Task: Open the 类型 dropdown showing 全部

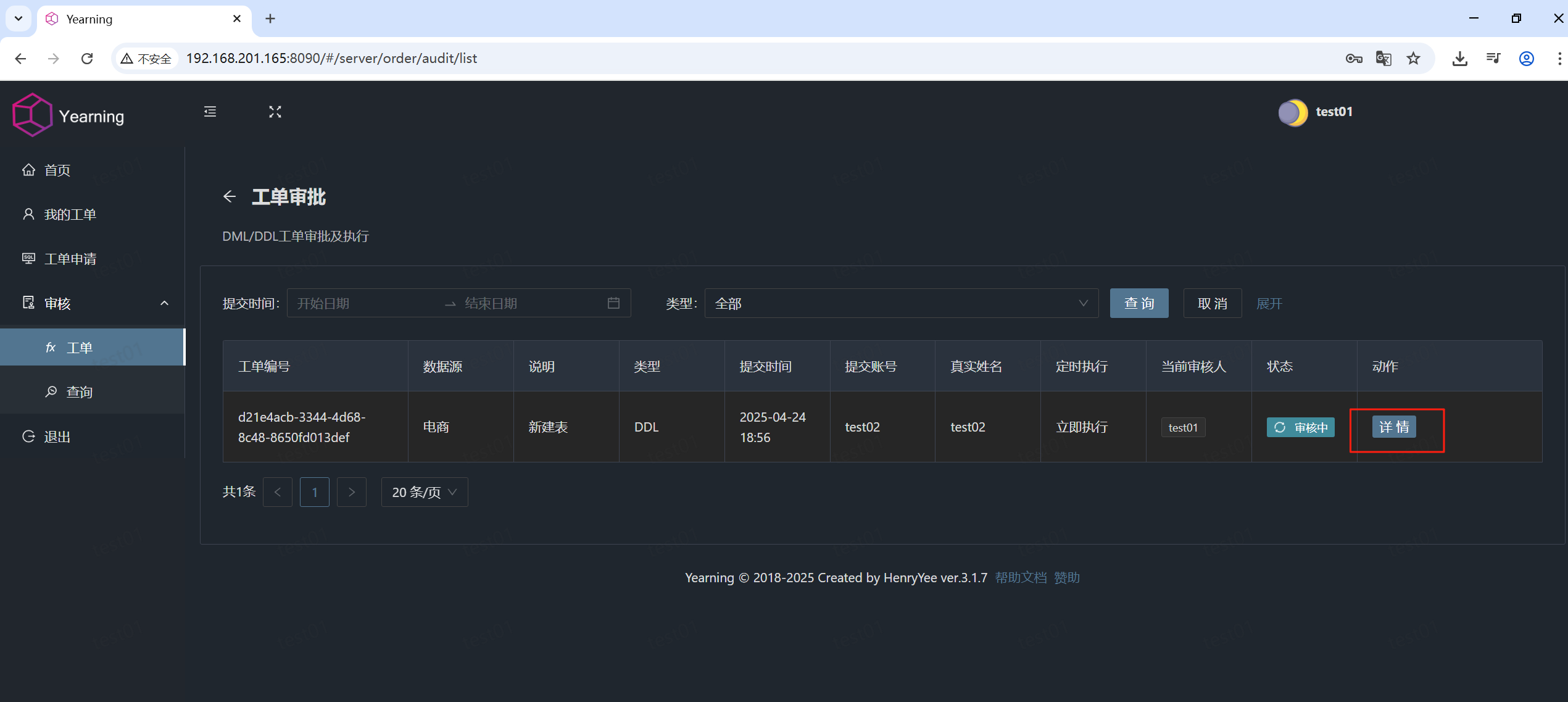Action: (901, 303)
